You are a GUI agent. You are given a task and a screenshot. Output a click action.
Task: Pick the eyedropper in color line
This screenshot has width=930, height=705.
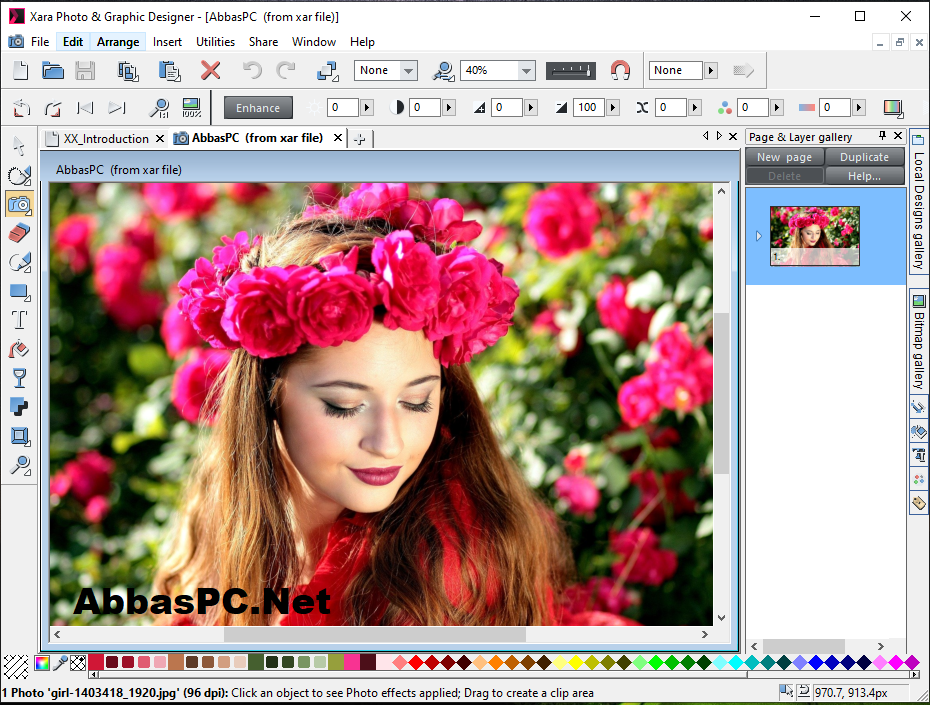coord(60,663)
